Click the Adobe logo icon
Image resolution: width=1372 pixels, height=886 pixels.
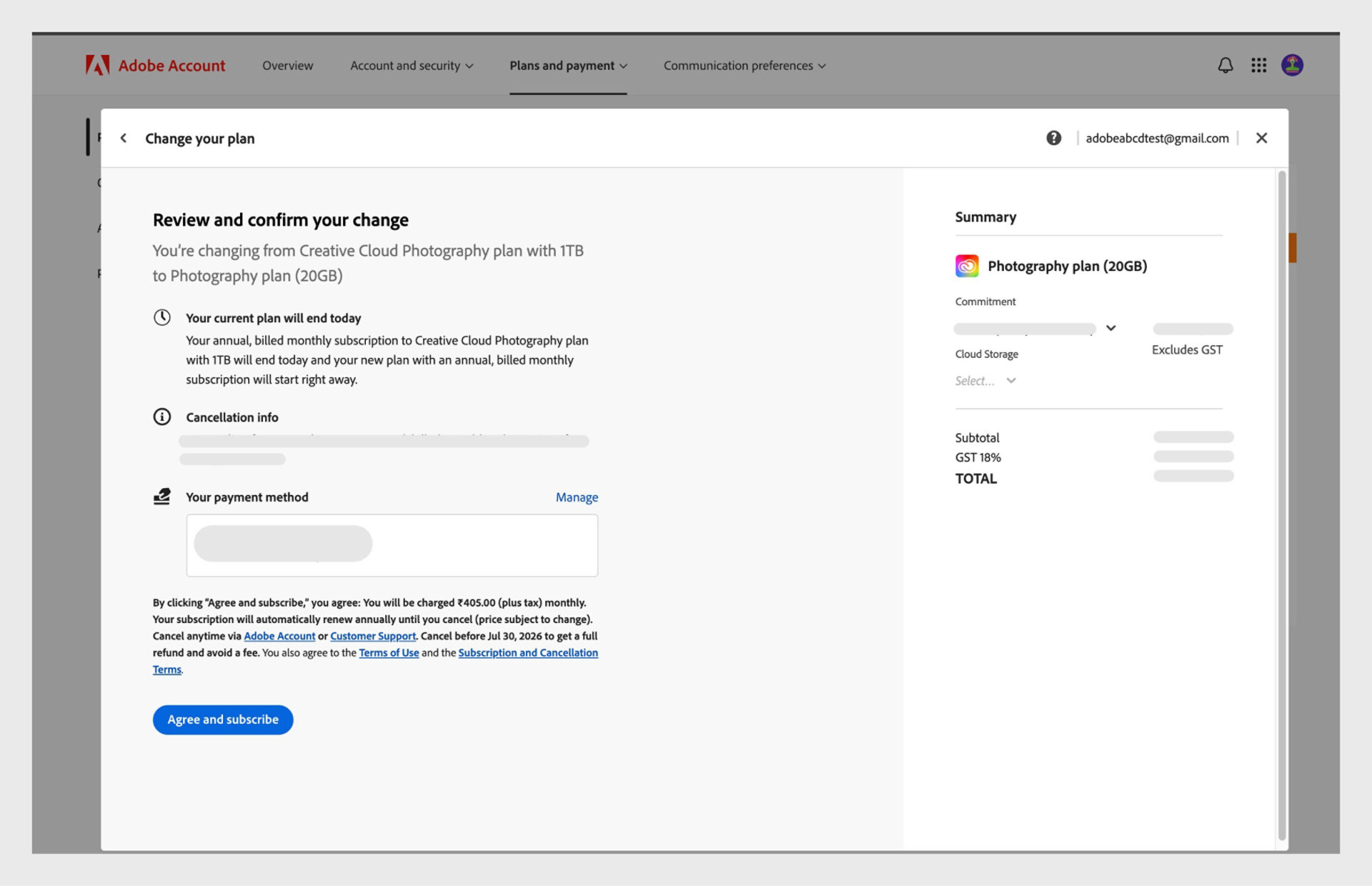point(97,65)
